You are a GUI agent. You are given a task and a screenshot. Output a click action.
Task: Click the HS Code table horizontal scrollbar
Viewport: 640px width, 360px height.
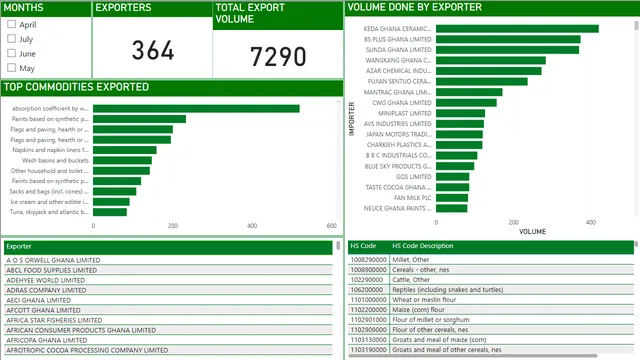click(x=473, y=356)
